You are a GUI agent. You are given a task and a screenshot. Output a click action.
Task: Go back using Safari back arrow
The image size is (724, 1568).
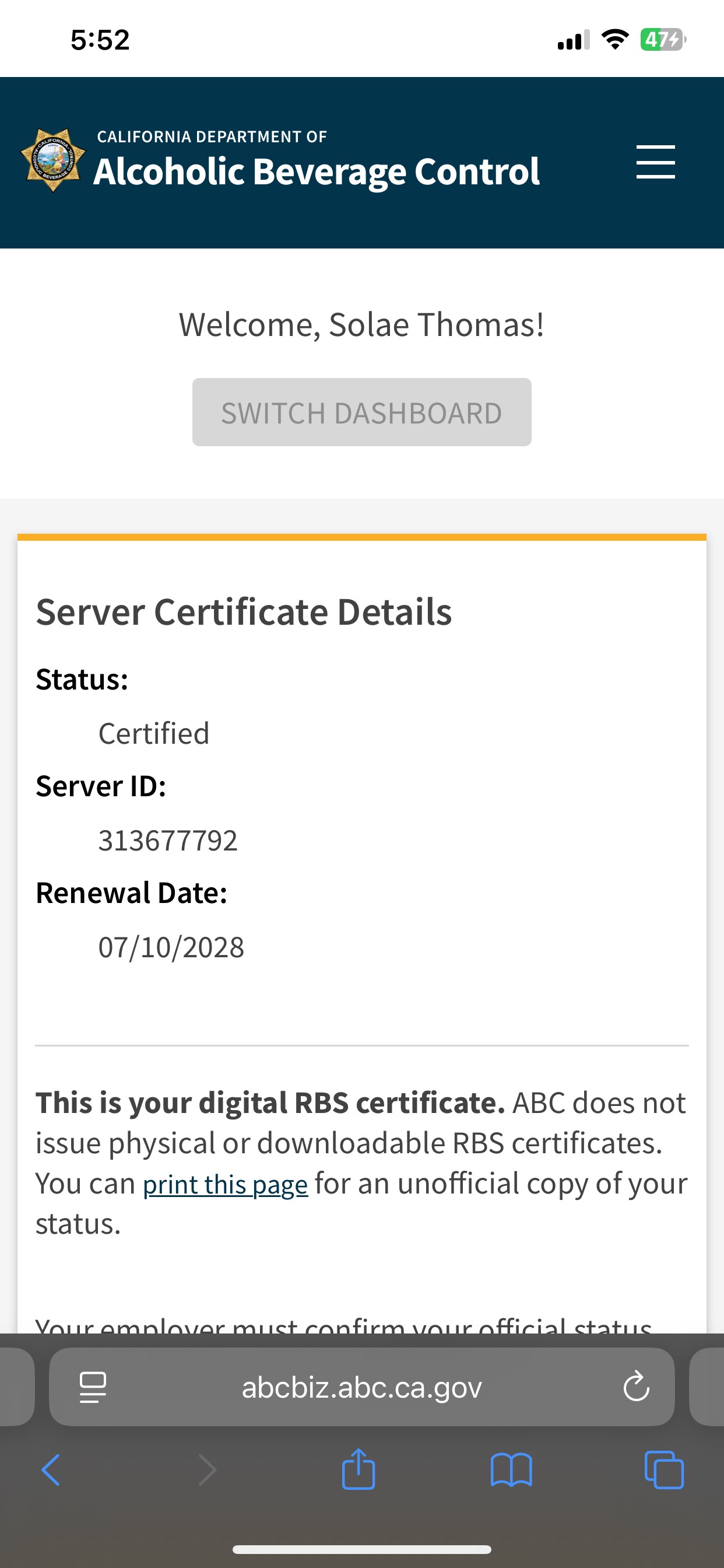pos(51,1470)
